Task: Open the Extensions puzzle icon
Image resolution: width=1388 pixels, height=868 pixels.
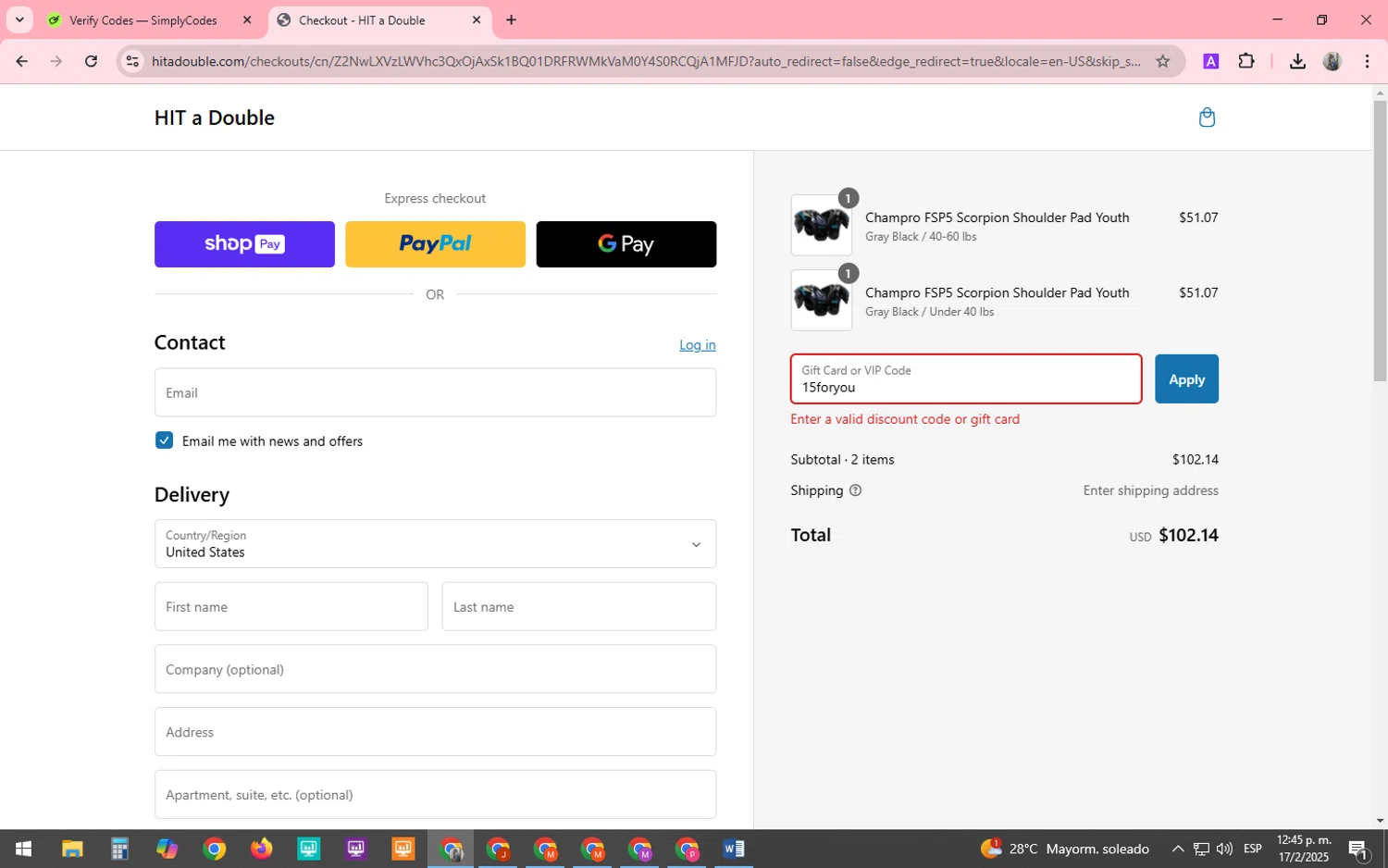Action: coord(1246,61)
